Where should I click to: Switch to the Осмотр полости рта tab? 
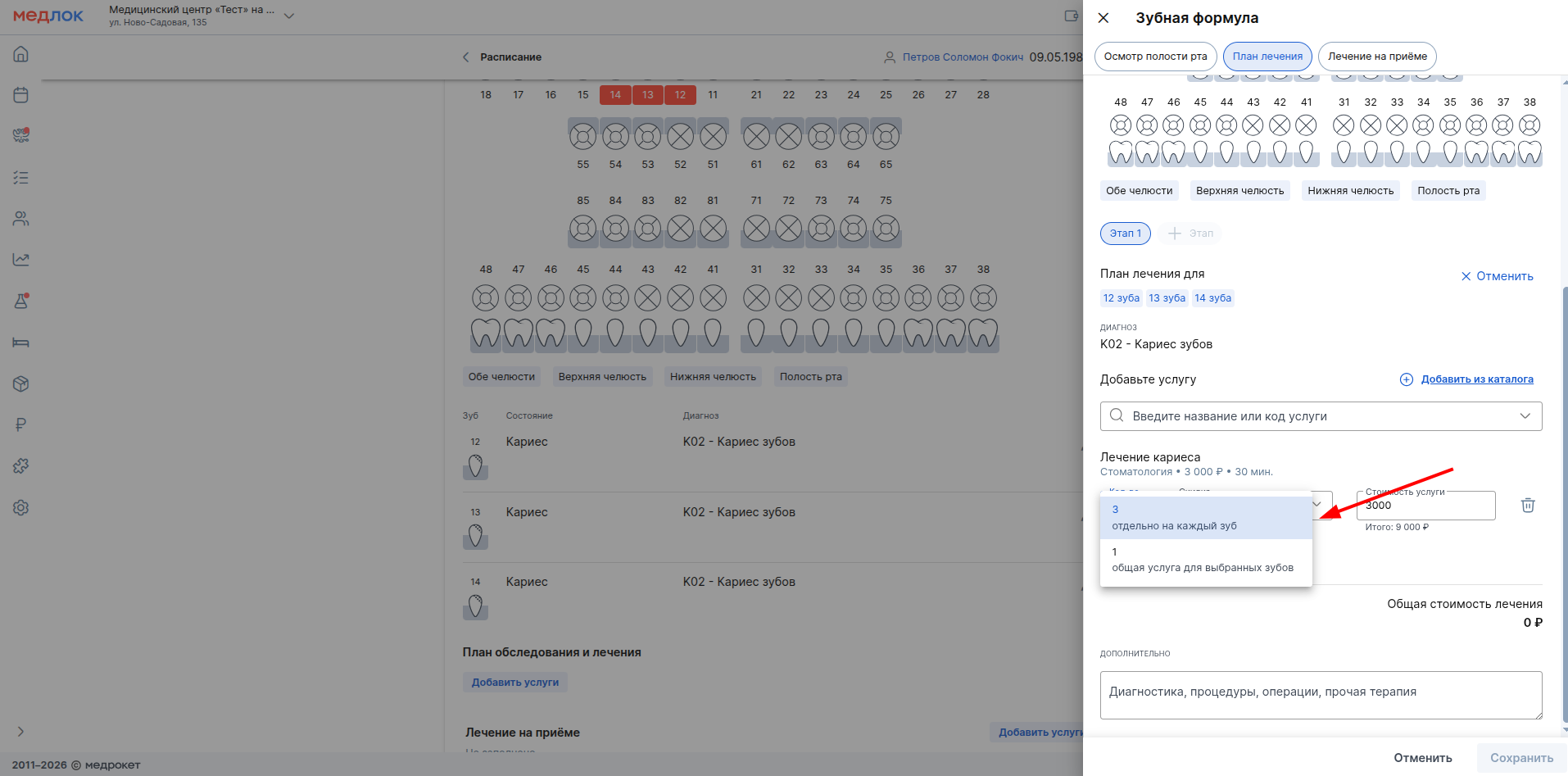(1155, 57)
